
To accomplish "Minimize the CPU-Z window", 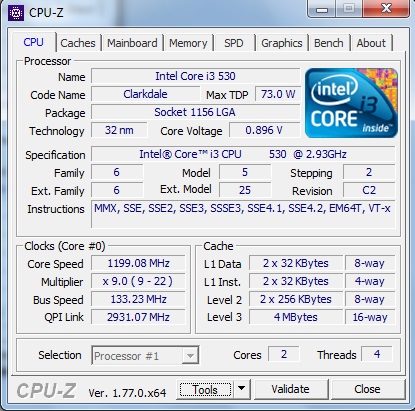I will point(322,9).
